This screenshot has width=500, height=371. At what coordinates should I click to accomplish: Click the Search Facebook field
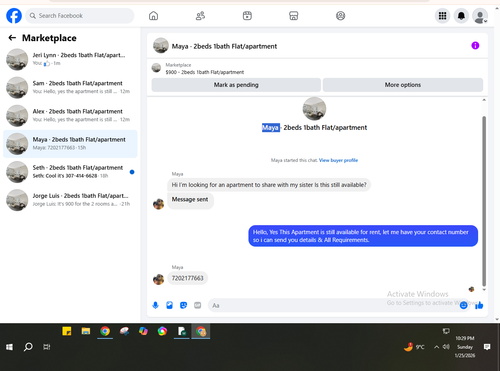point(80,16)
